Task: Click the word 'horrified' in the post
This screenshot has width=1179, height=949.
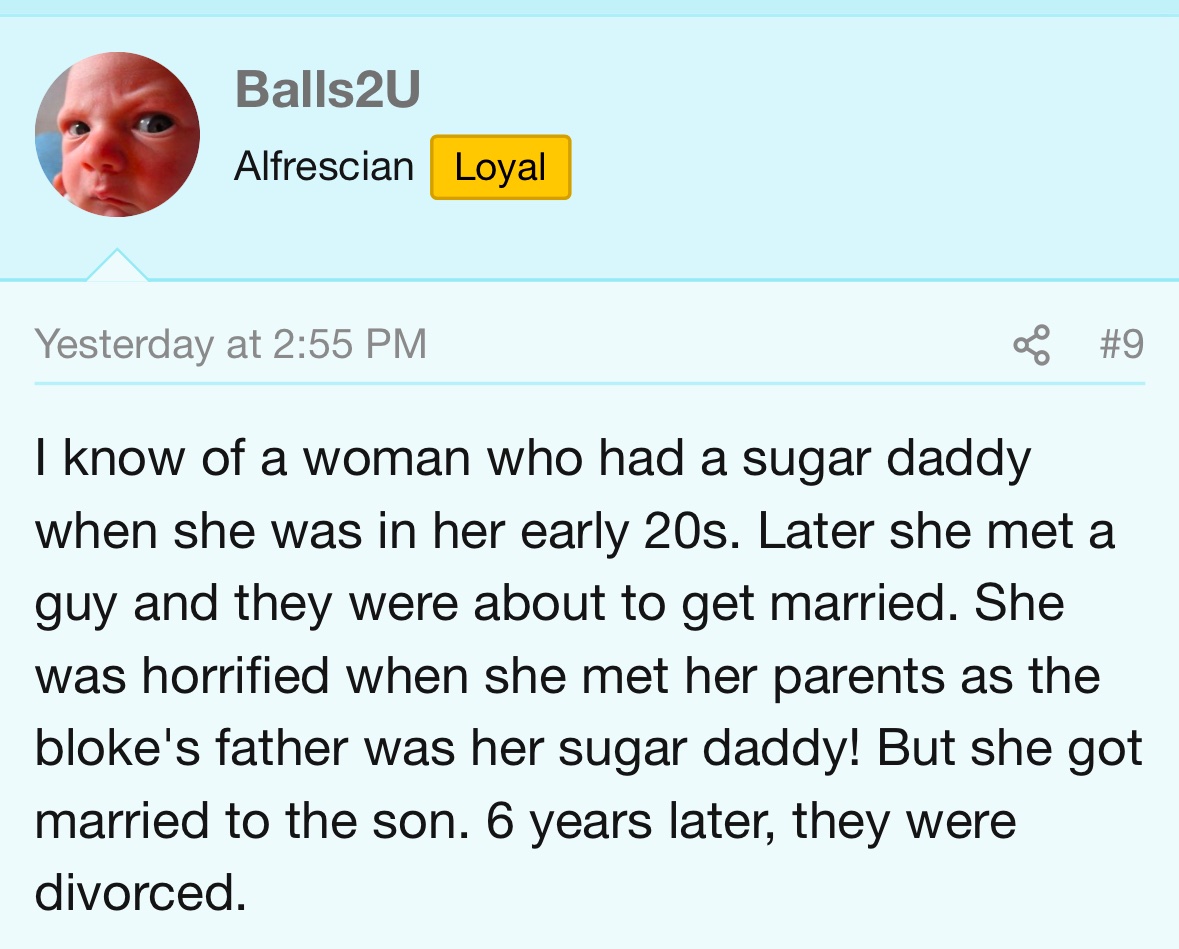Action: click(x=235, y=676)
